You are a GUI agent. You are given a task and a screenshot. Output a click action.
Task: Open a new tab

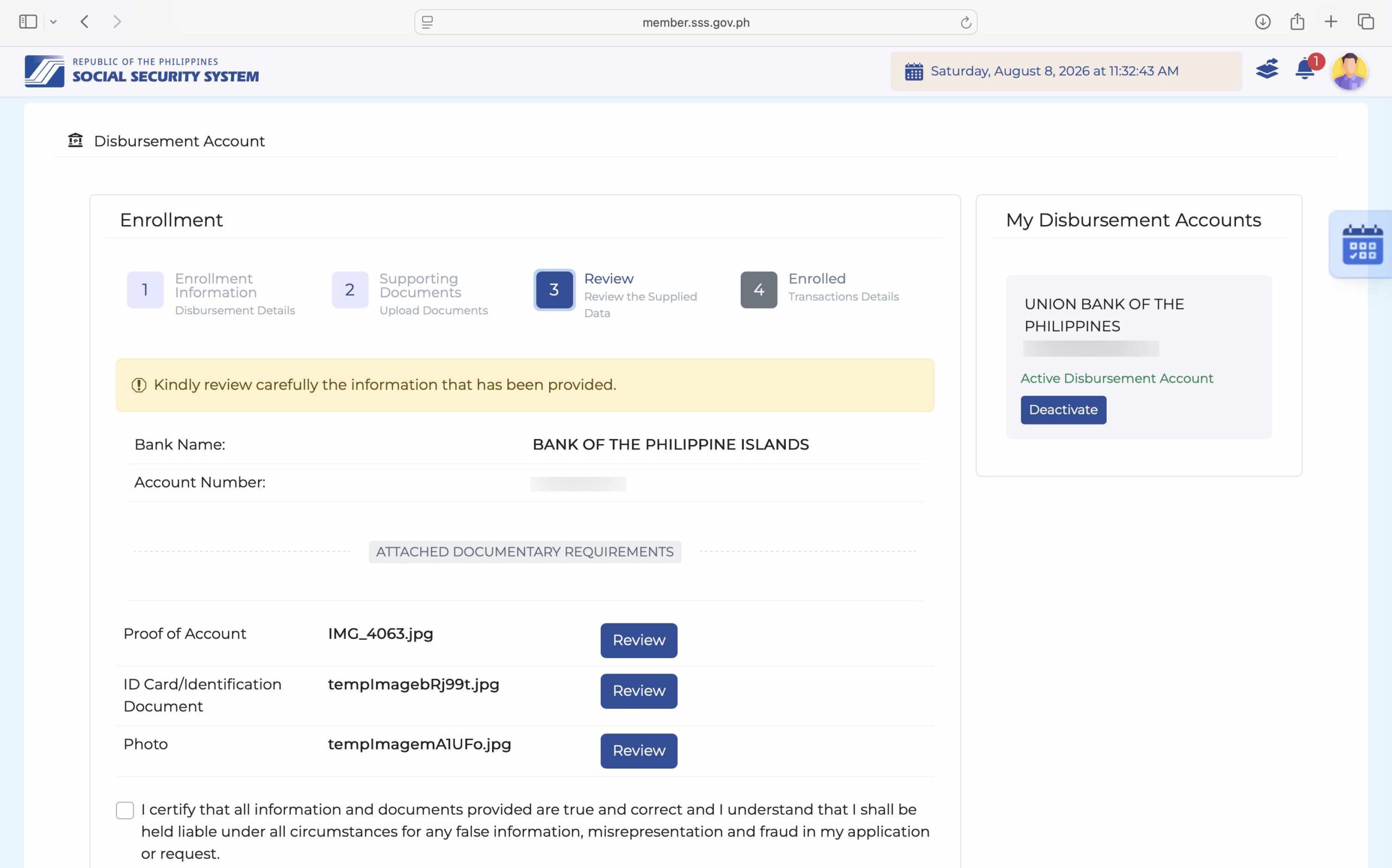[x=1331, y=22]
